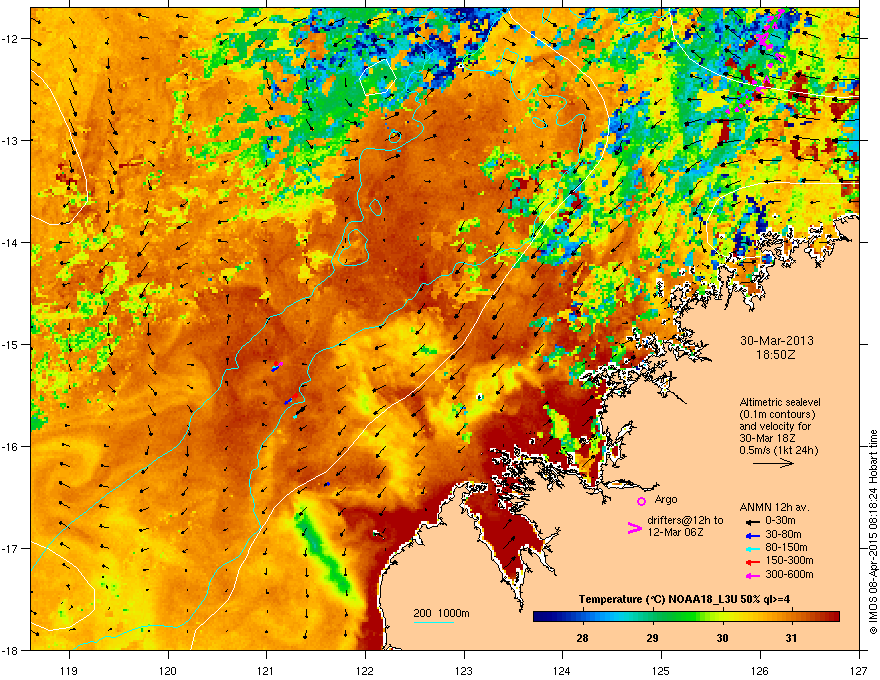880x680 pixels.
Task: Click the '80-150m' depth label
Action: [786, 548]
